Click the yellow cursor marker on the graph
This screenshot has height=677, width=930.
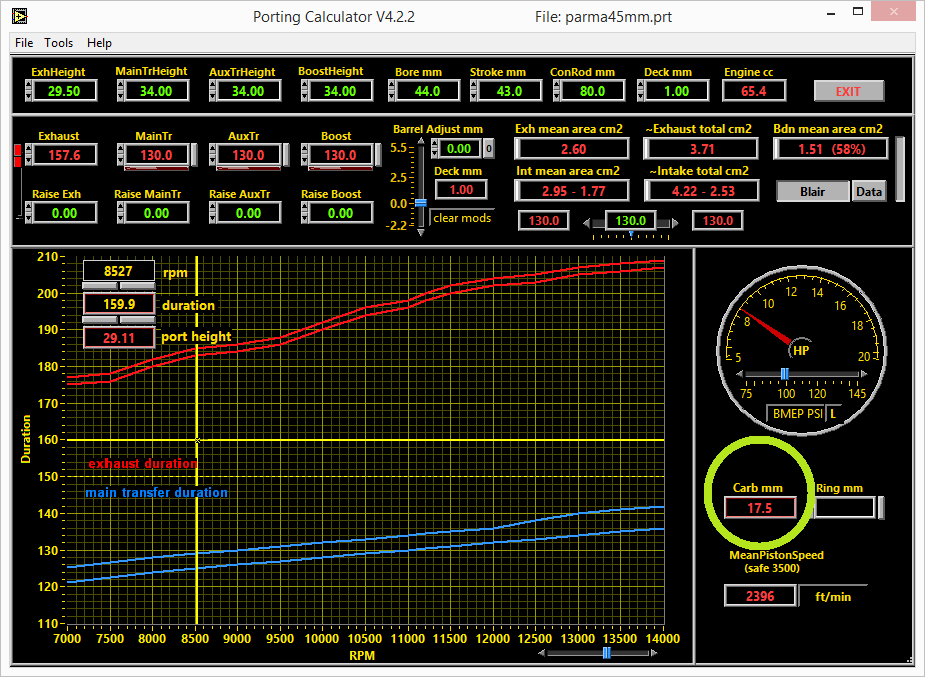[x=198, y=440]
